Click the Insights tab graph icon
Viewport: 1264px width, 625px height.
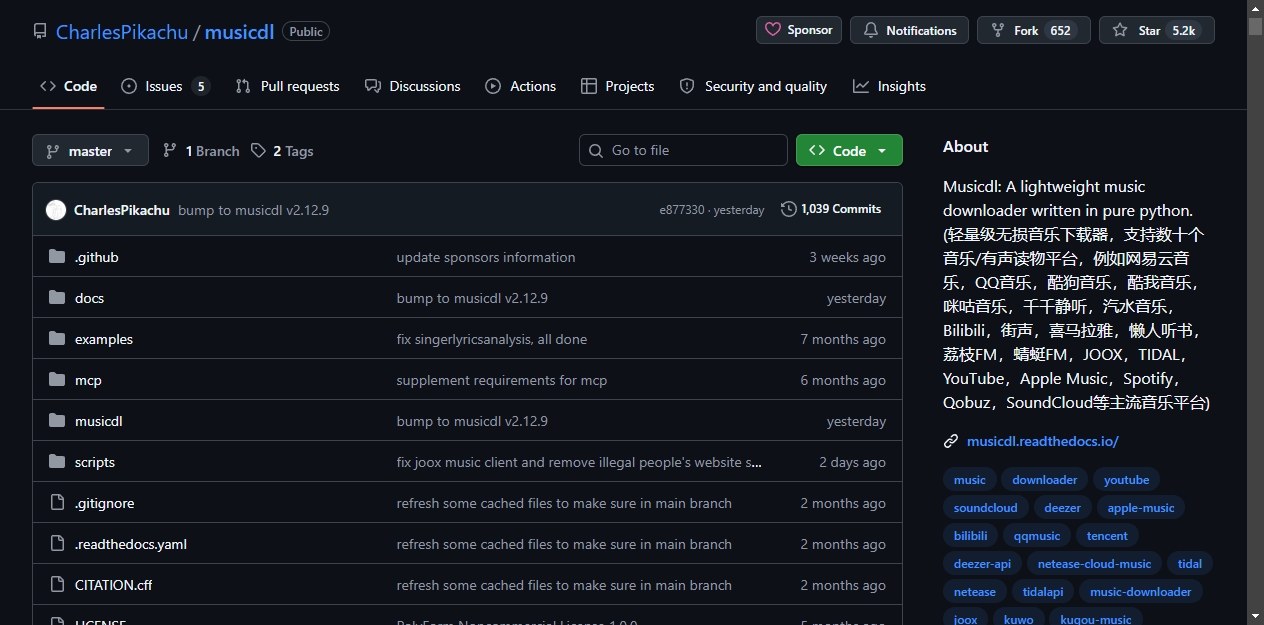point(861,86)
